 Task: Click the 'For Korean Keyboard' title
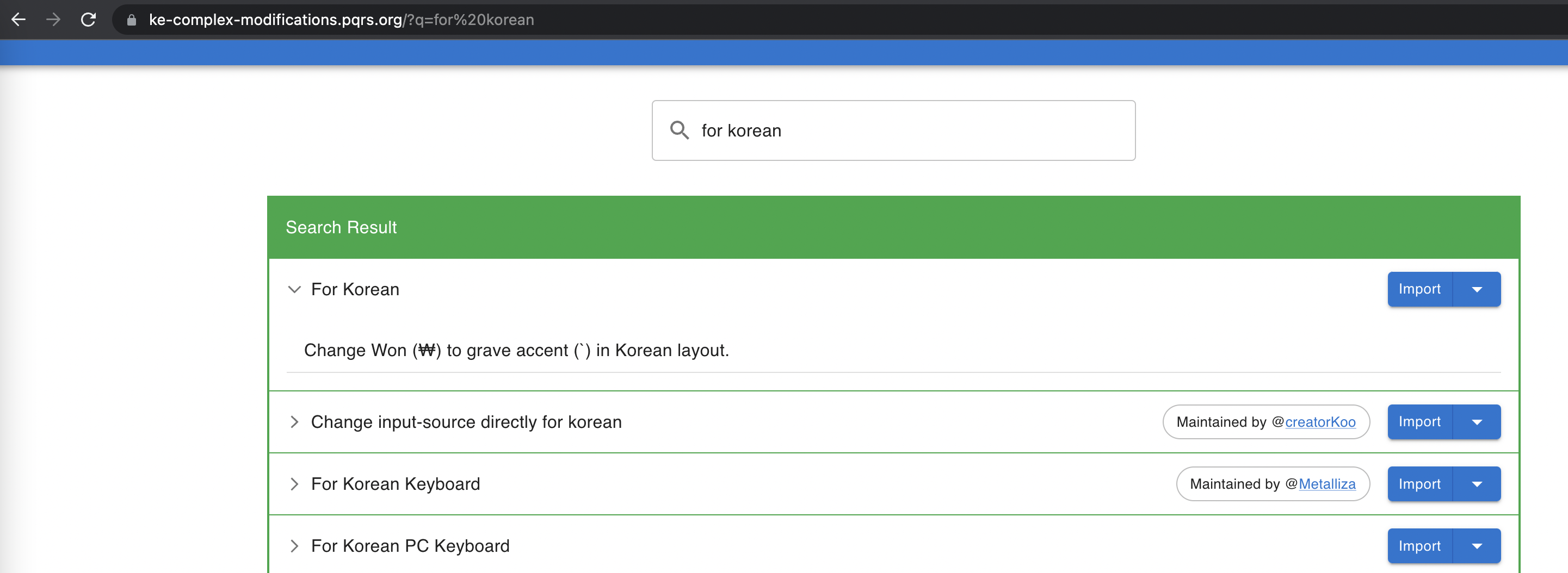tap(396, 484)
